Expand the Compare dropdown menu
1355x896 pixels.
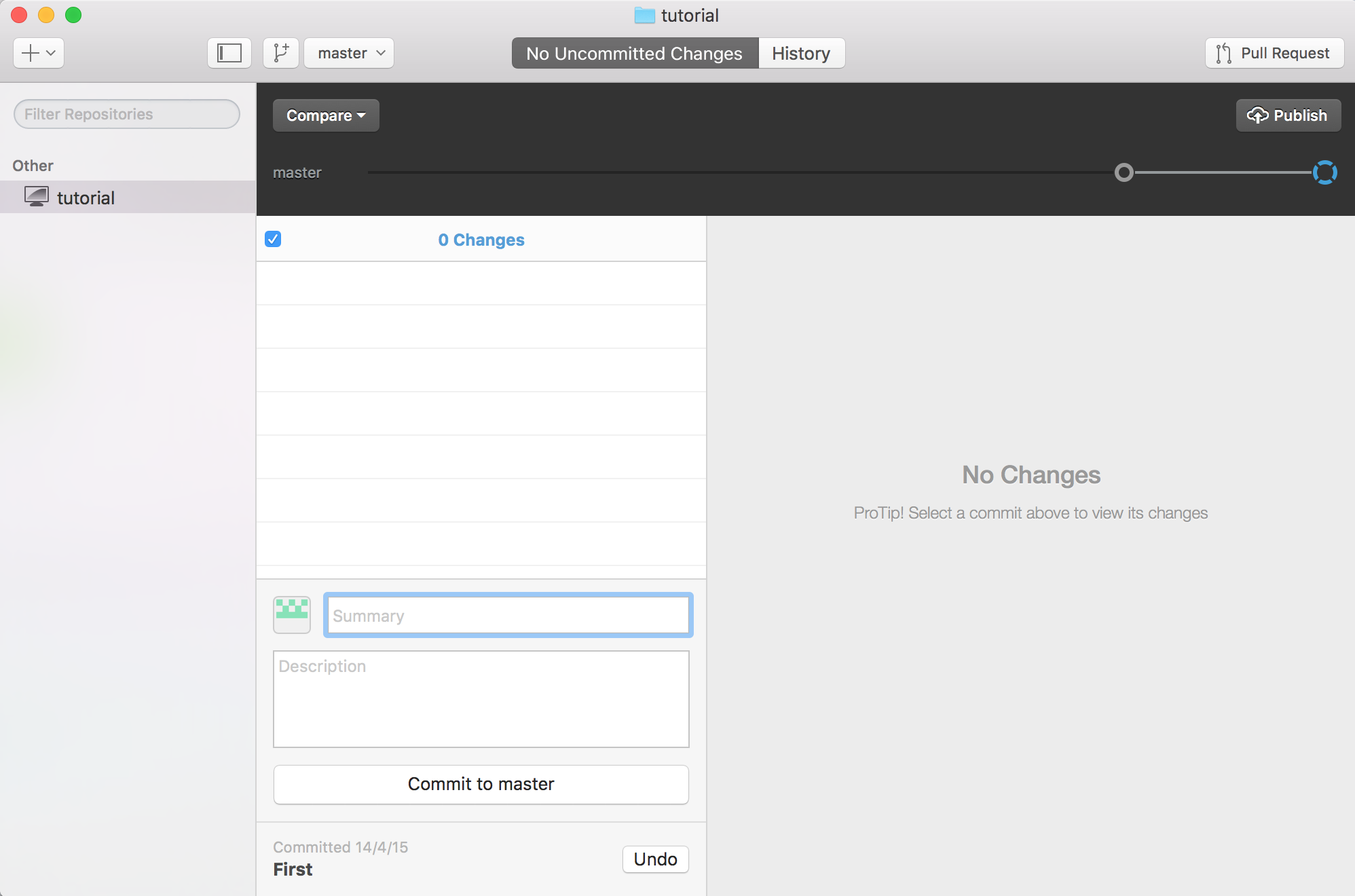point(326,115)
